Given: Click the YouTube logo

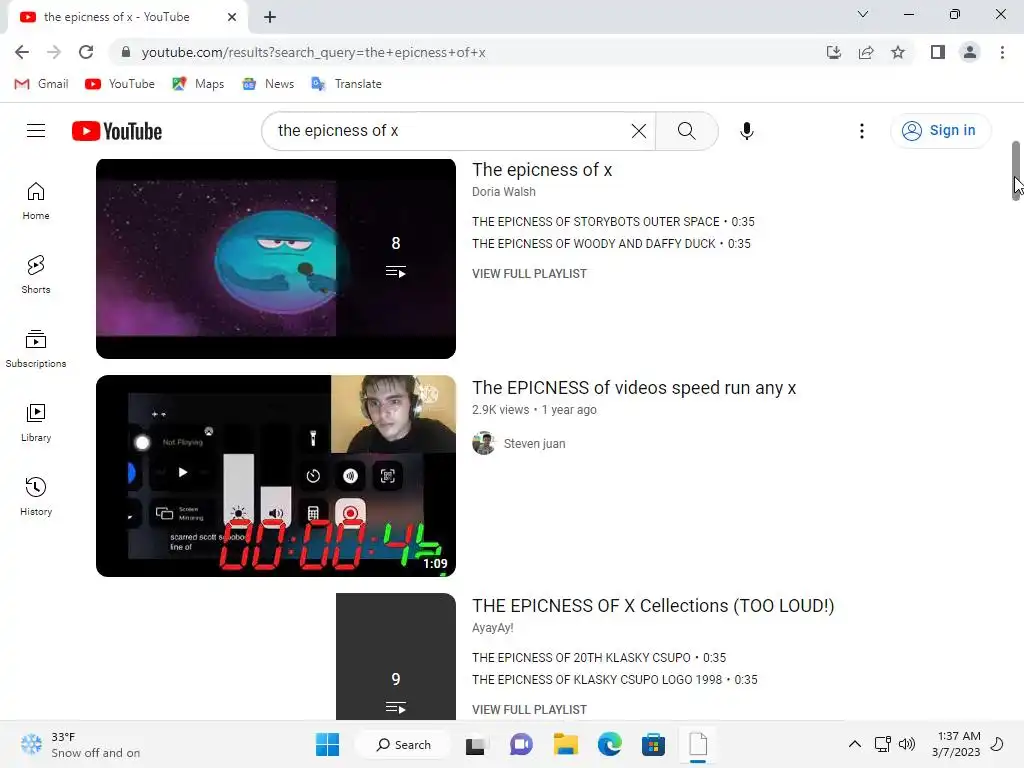Looking at the screenshot, I should [117, 131].
